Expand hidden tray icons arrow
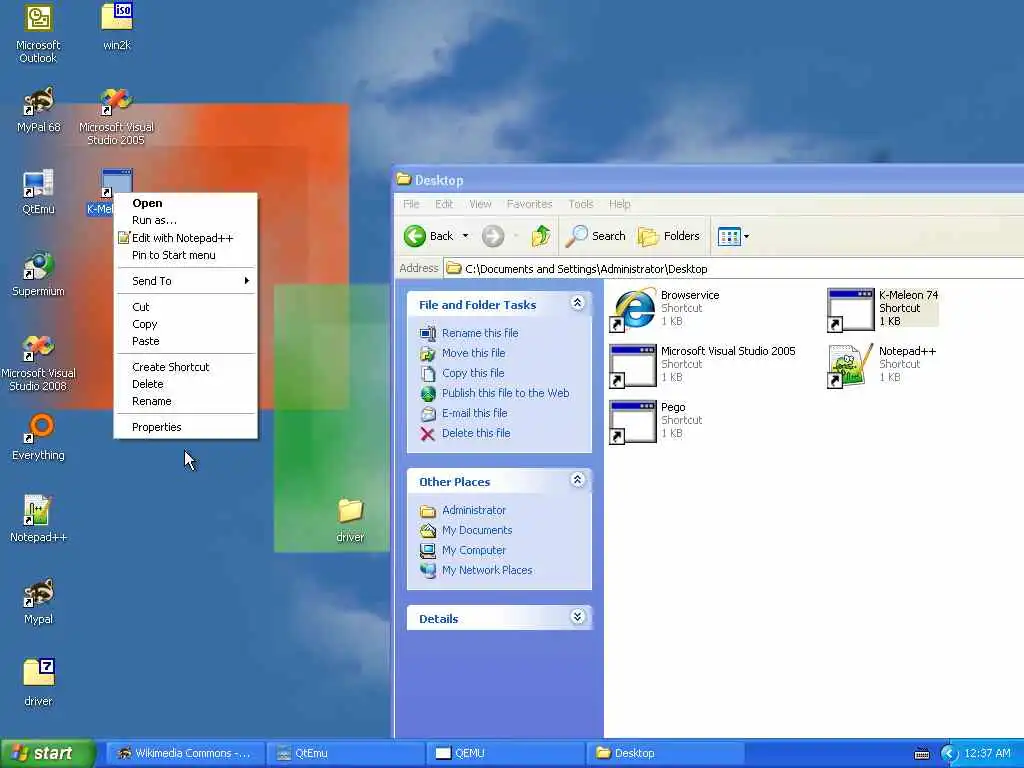Screen dimensions: 1024x768 (x=950, y=754)
